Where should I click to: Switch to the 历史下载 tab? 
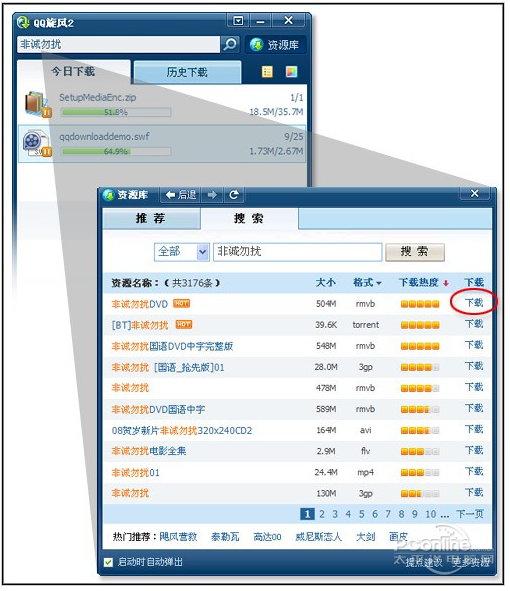click(187, 72)
